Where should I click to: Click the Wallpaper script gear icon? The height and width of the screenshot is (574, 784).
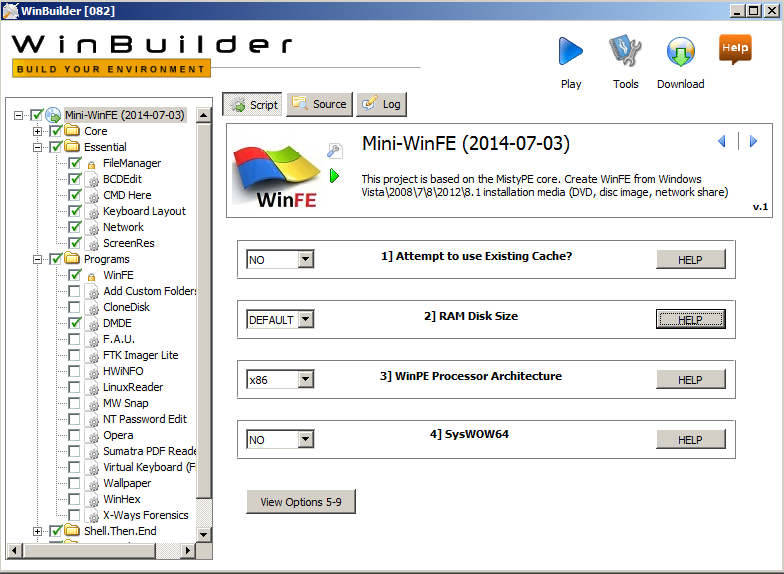point(92,484)
